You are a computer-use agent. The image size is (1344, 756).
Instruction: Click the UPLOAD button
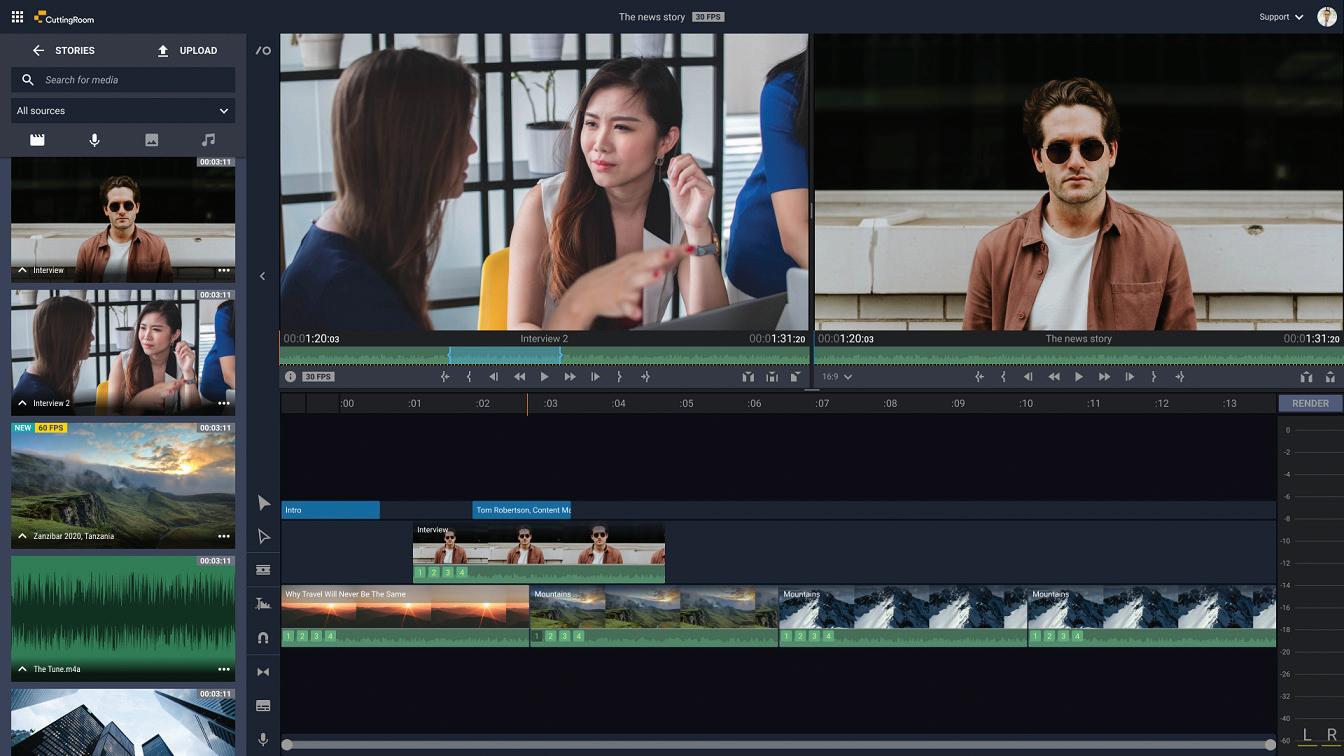[187, 50]
